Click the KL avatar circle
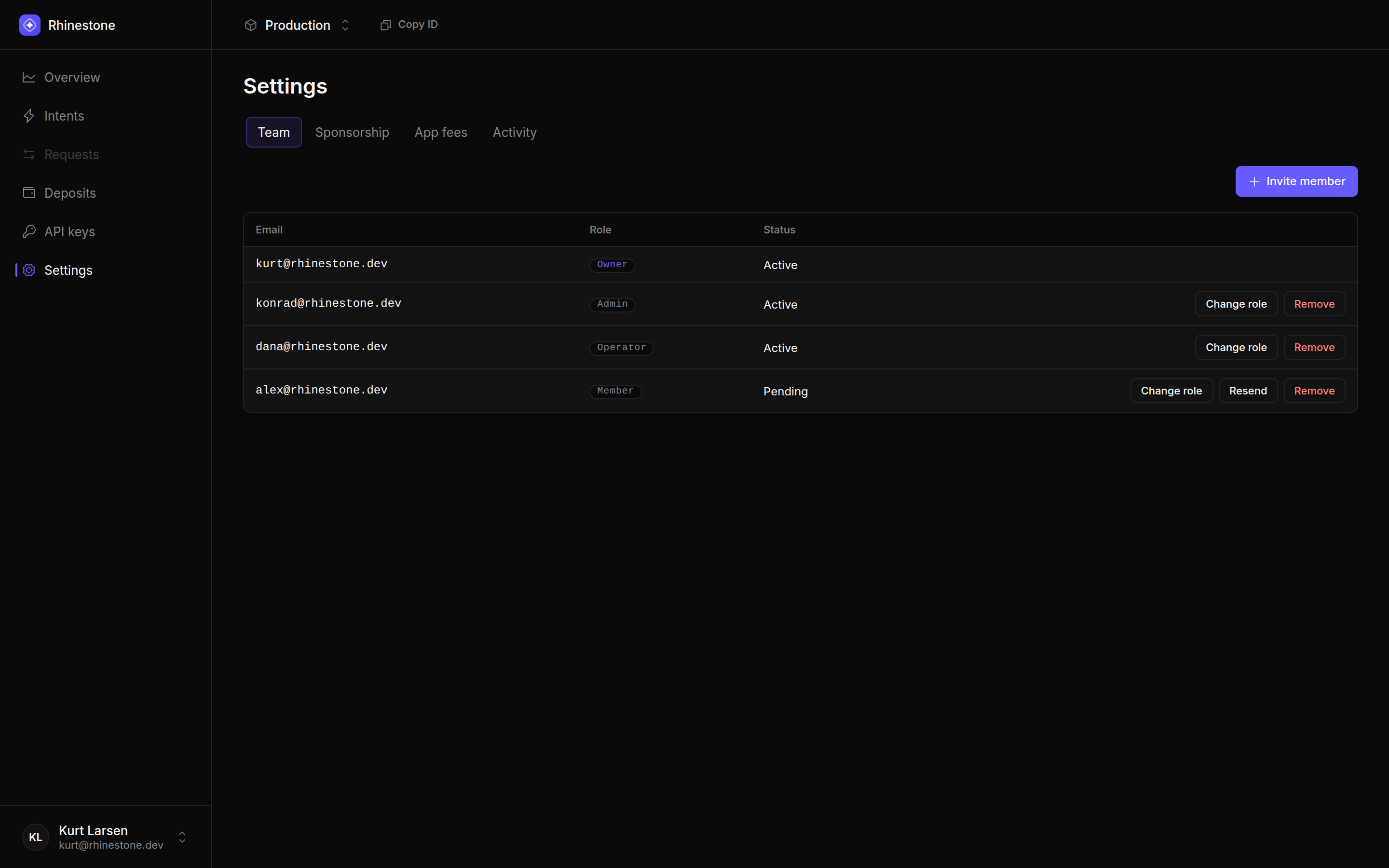1389x868 pixels. 36,837
